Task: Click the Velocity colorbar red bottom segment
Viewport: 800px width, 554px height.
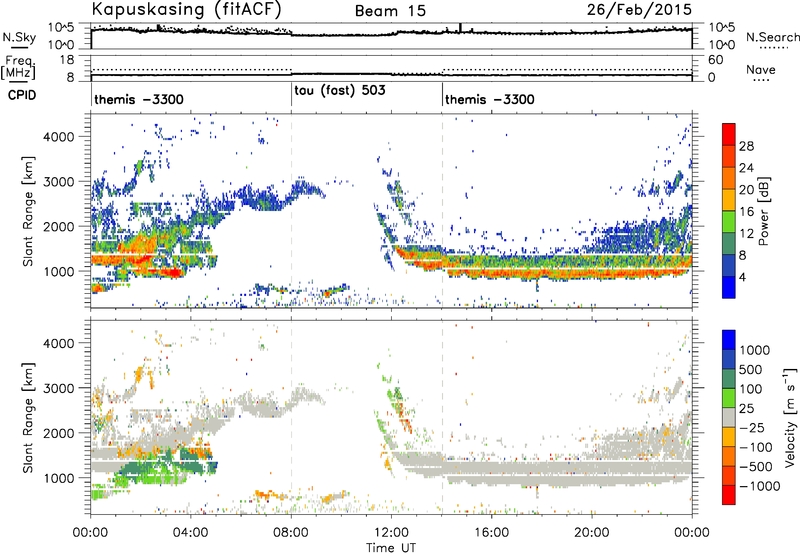Action: pyautogui.click(x=729, y=495)
